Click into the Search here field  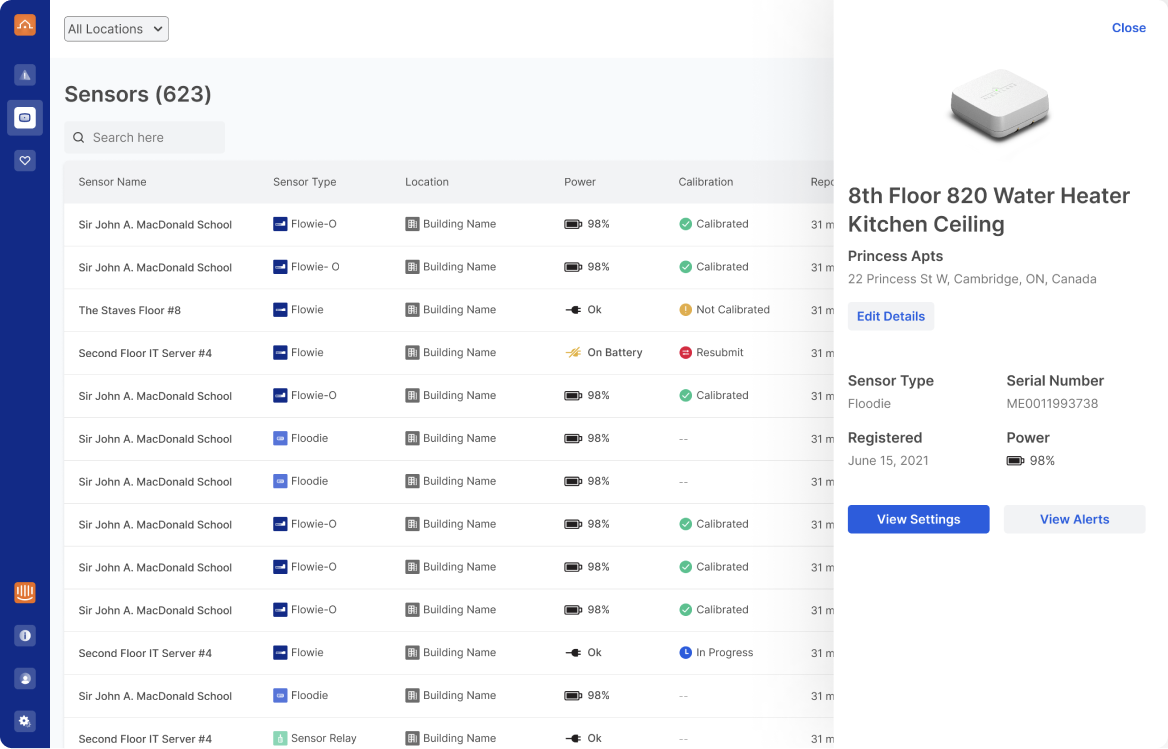[145, 138]
